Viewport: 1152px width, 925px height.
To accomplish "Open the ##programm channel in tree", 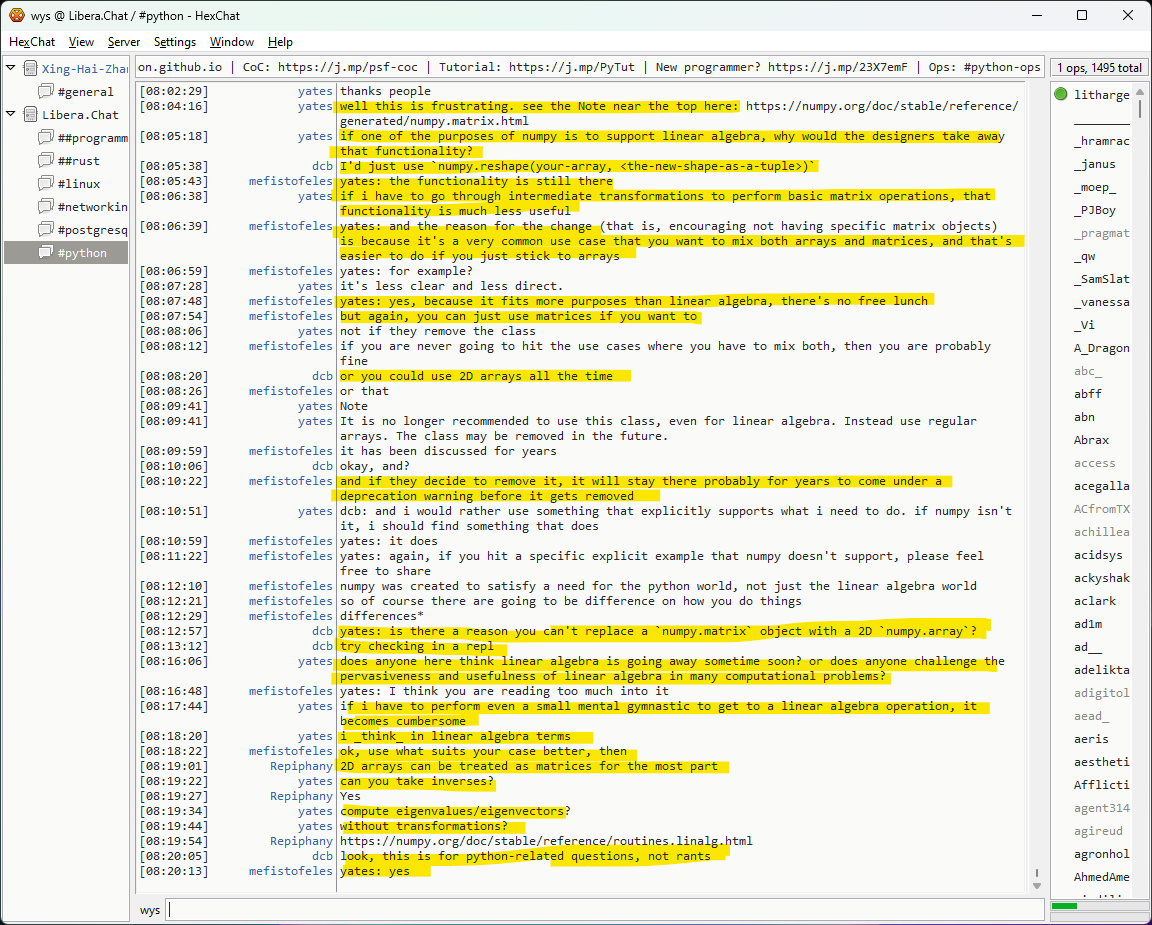I will tap(92, 138).
